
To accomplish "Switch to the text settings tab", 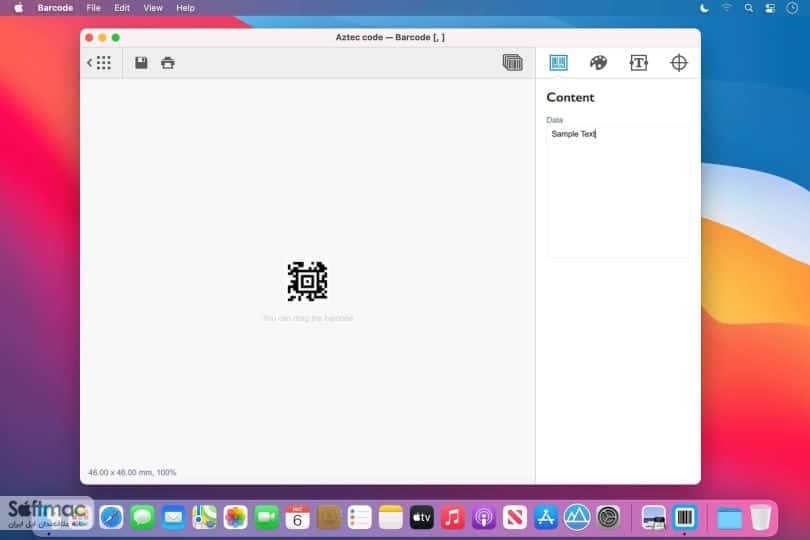I will [638, 63].
